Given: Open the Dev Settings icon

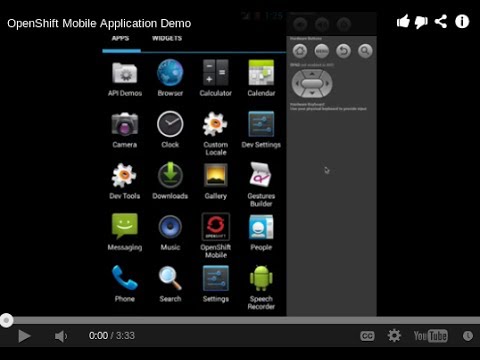Looking at the screenshot, I should coord(261,124).
